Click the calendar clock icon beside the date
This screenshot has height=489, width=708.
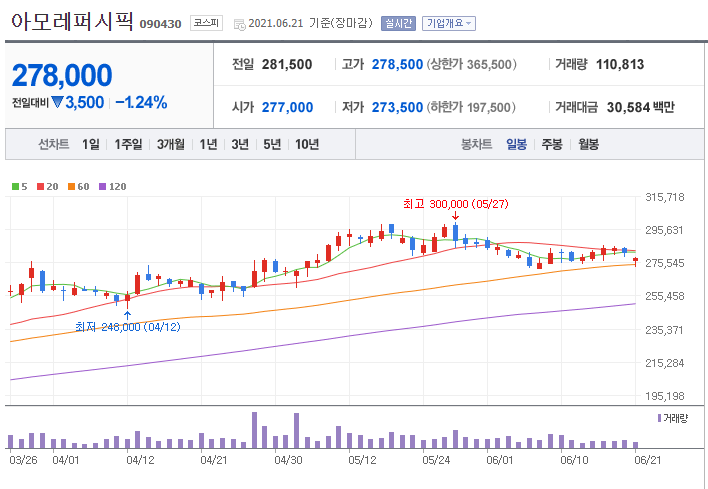tap(239, 24)
